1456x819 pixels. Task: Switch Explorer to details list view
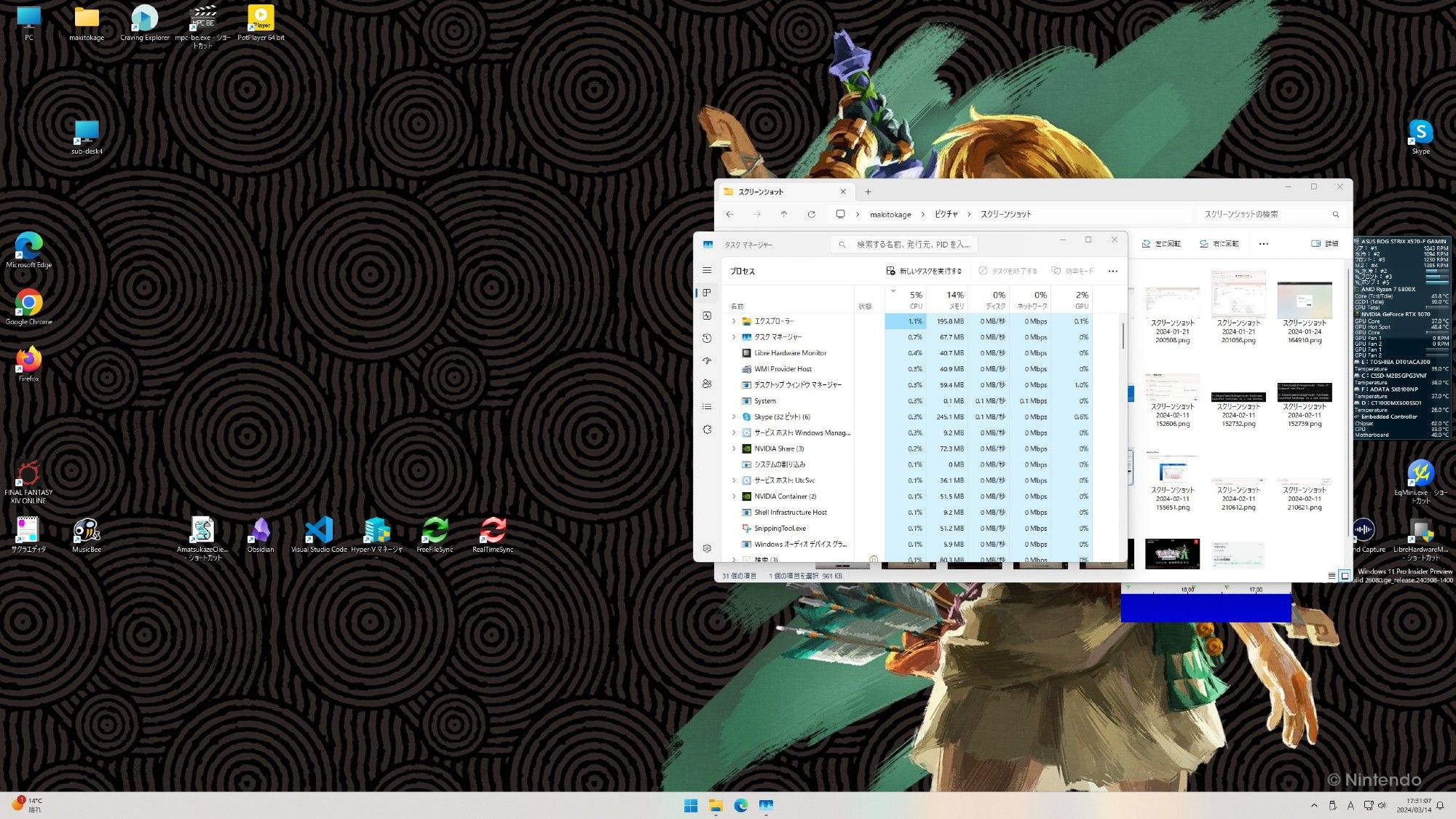point(1332,576)
